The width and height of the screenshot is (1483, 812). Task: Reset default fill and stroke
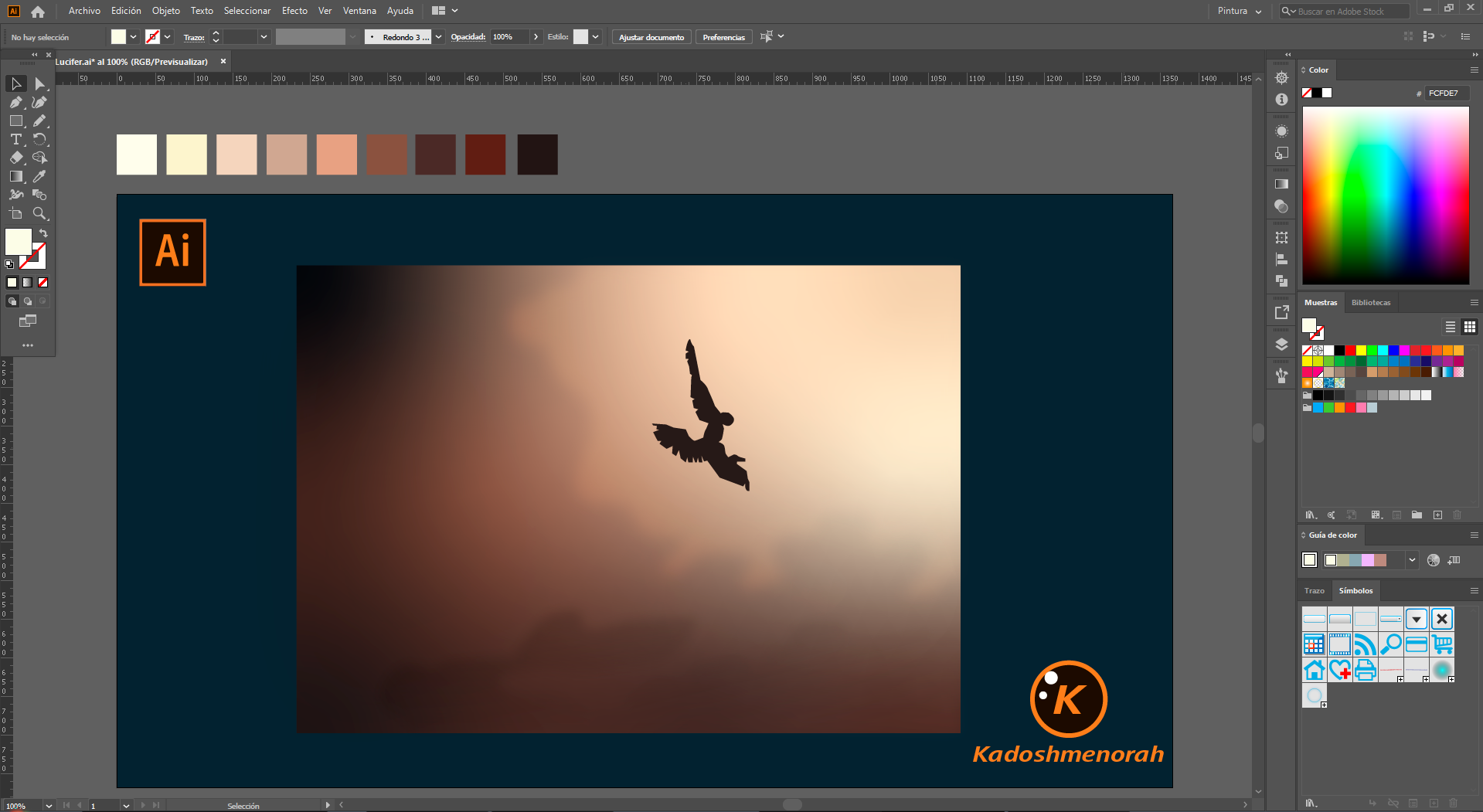coord(9,264)
